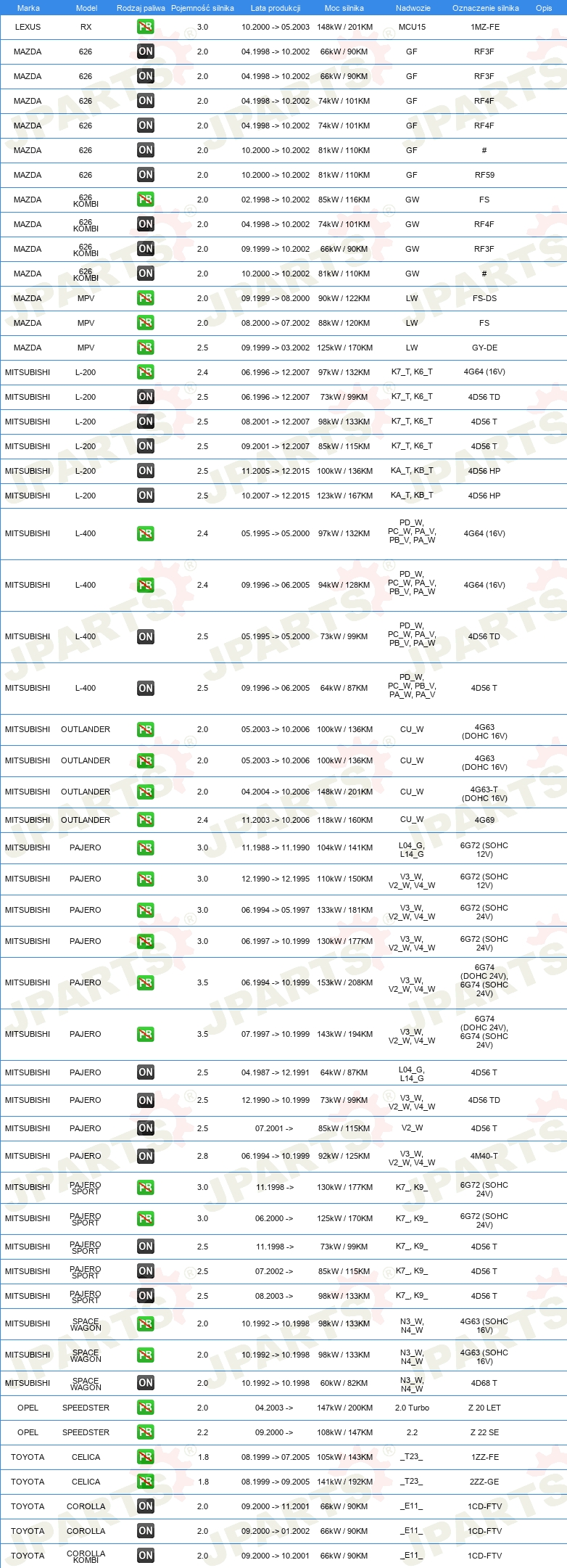567x1568 pixels.
Task: Click body code MCU15
Action: 412,27
